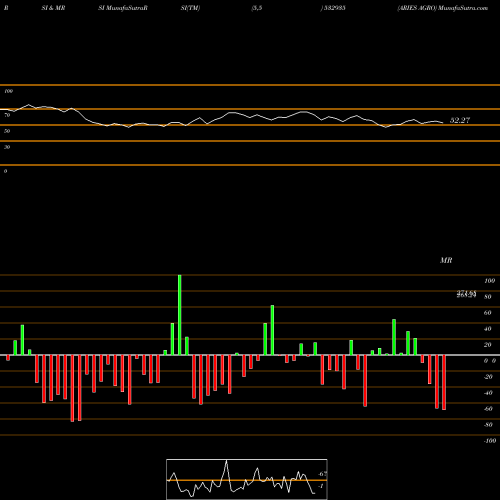
Task: Click the MR label above histogram
Action: pos(446,260)
